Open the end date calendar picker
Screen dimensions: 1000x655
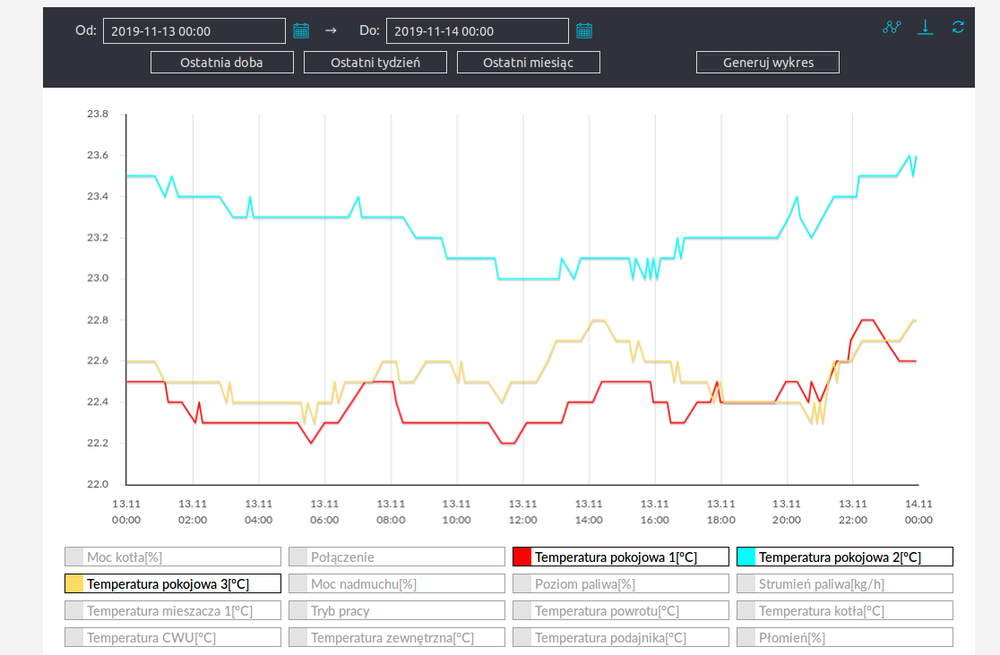585,31
